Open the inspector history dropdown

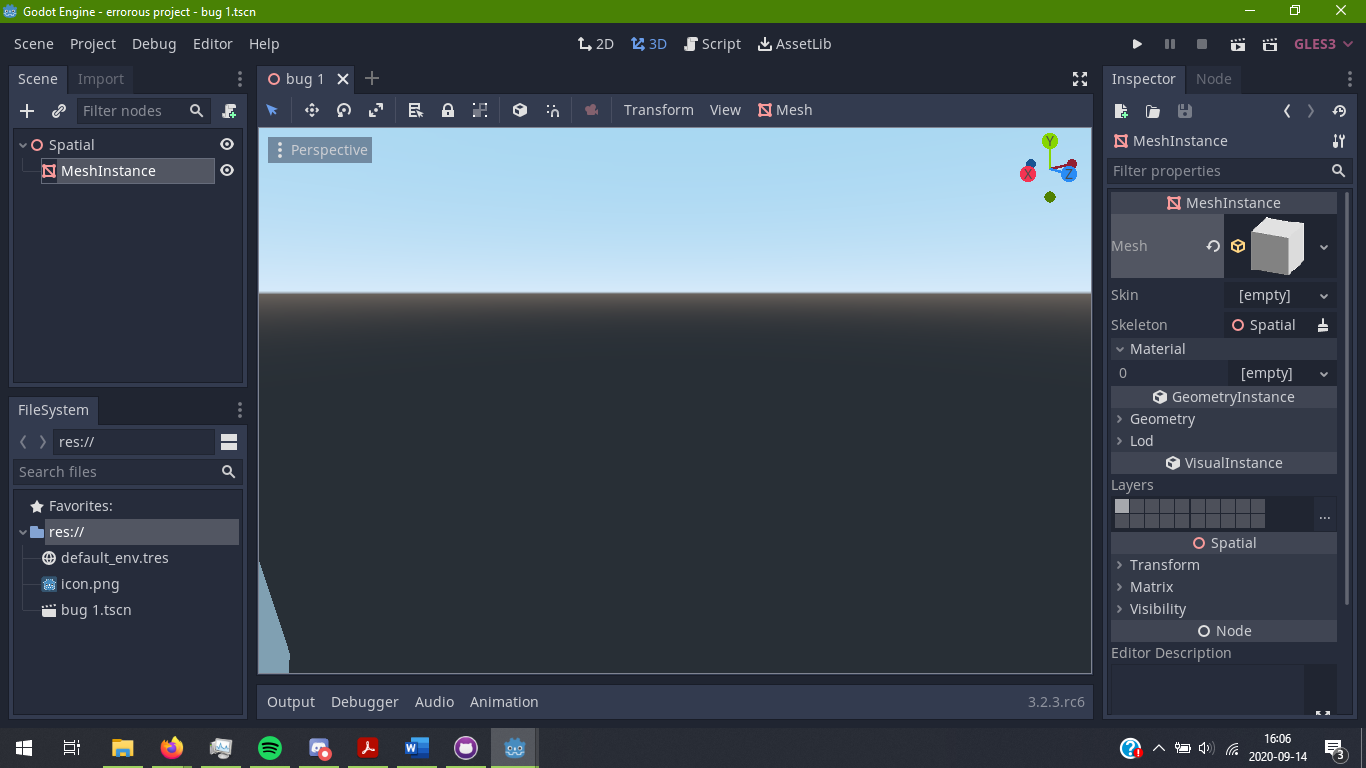[1339, 111]
